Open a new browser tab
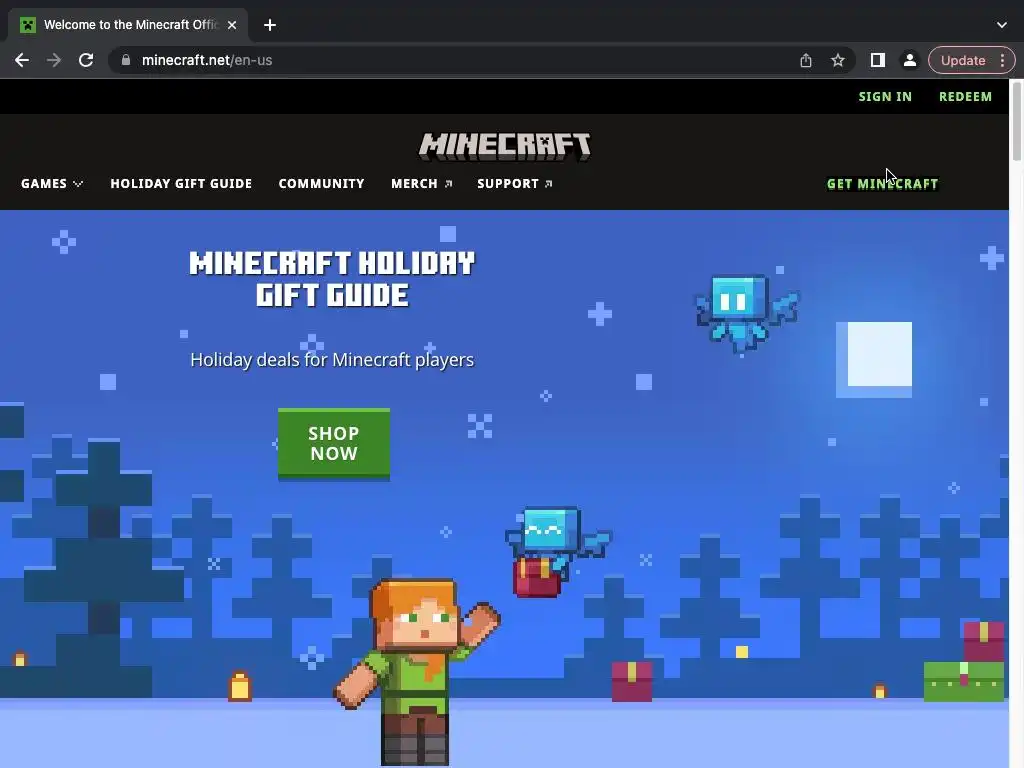Image resolution: width=1024 pixels, height=768 pixels. [x=270, y=25]
